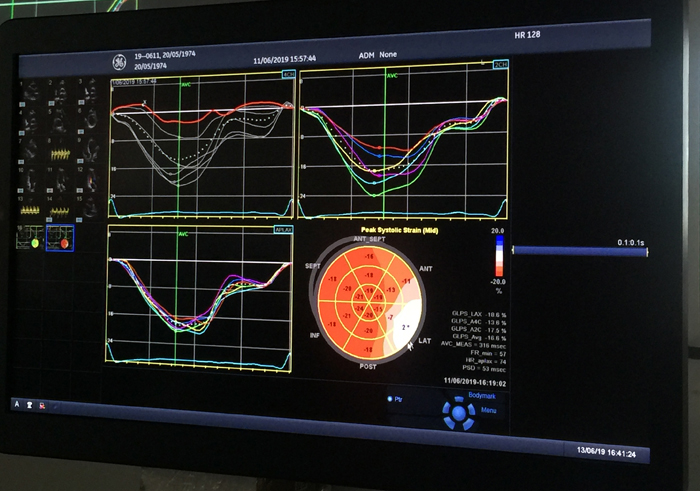Click the AVC marker in 2CH graph
Viewport: 700px width, 491px height.
point(391,75)
